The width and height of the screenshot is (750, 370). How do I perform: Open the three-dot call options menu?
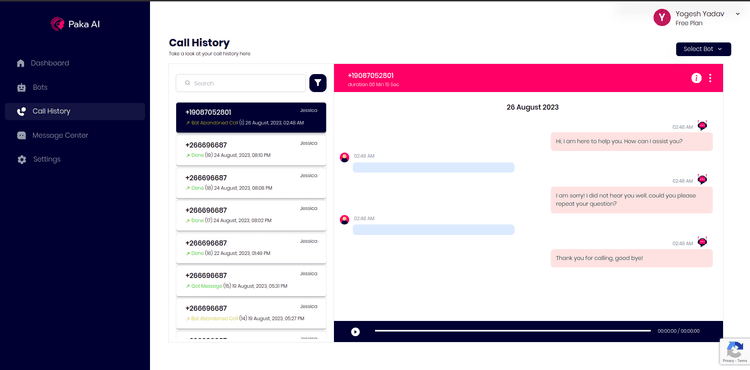pyautogui.click(x=710, y=78)
